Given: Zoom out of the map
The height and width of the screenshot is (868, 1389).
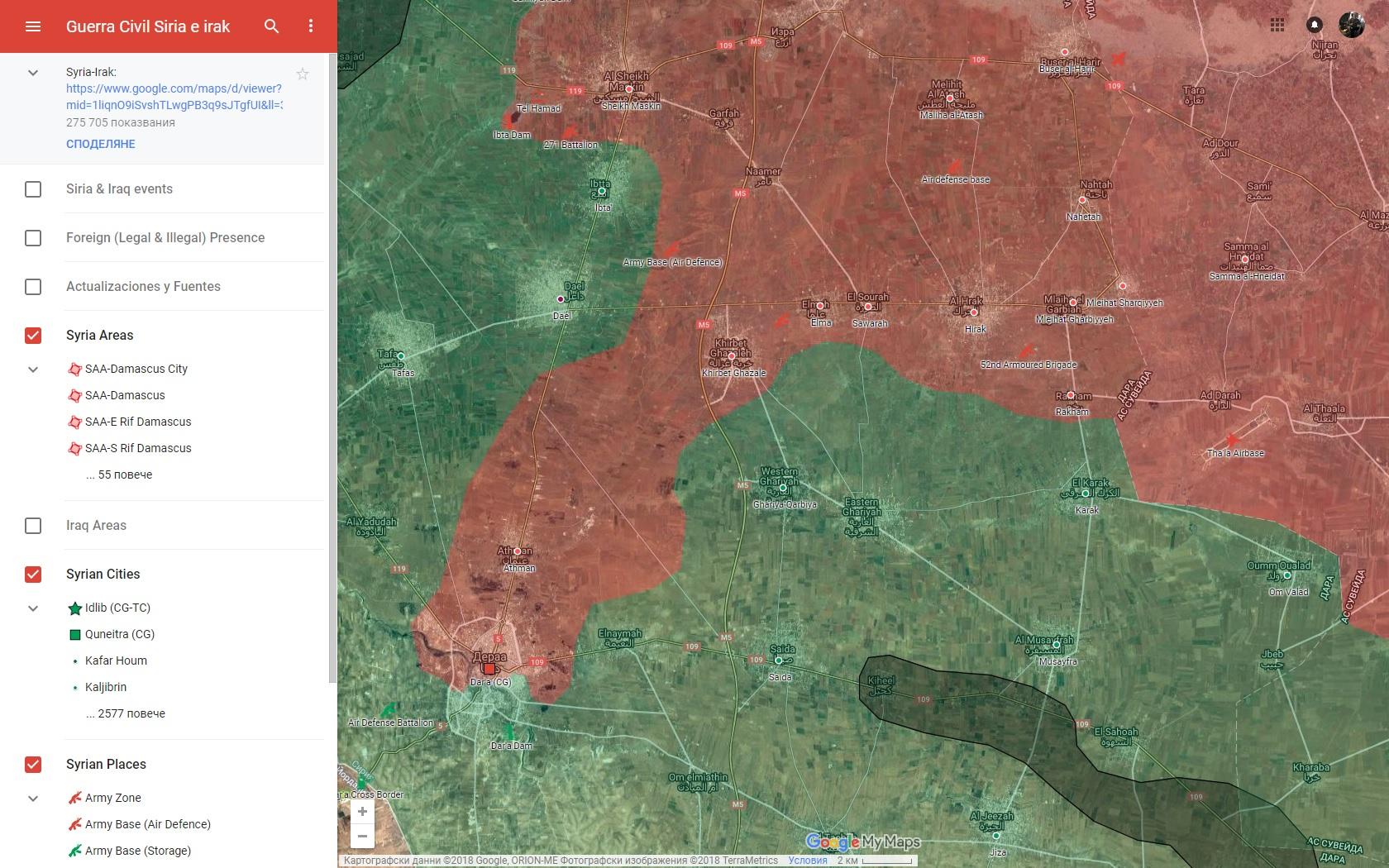Looking at the screenshot, I should coord(362,836).
